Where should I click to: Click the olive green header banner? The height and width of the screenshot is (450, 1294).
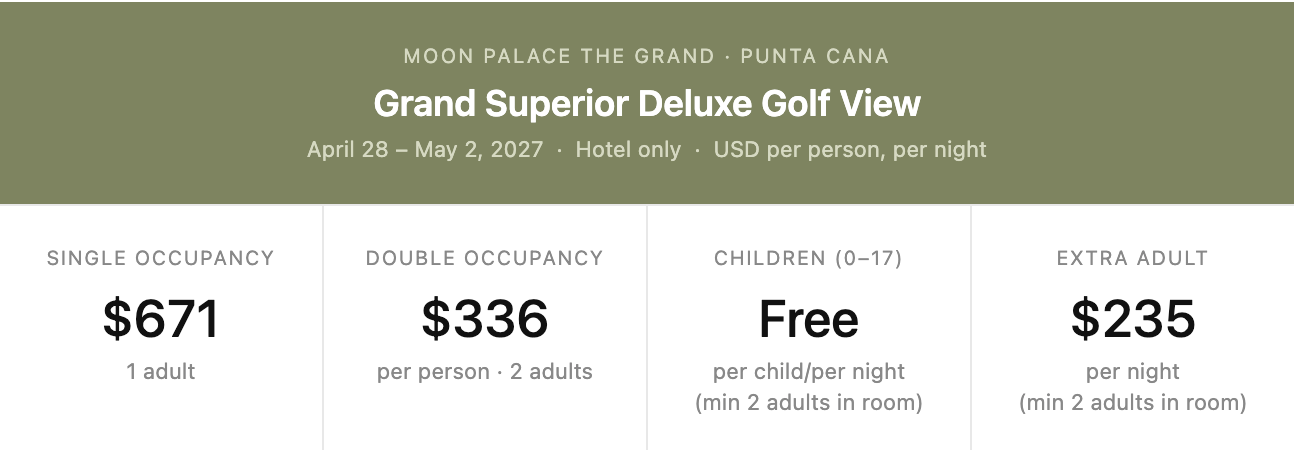pyautogui.click(x=647, y=102)
